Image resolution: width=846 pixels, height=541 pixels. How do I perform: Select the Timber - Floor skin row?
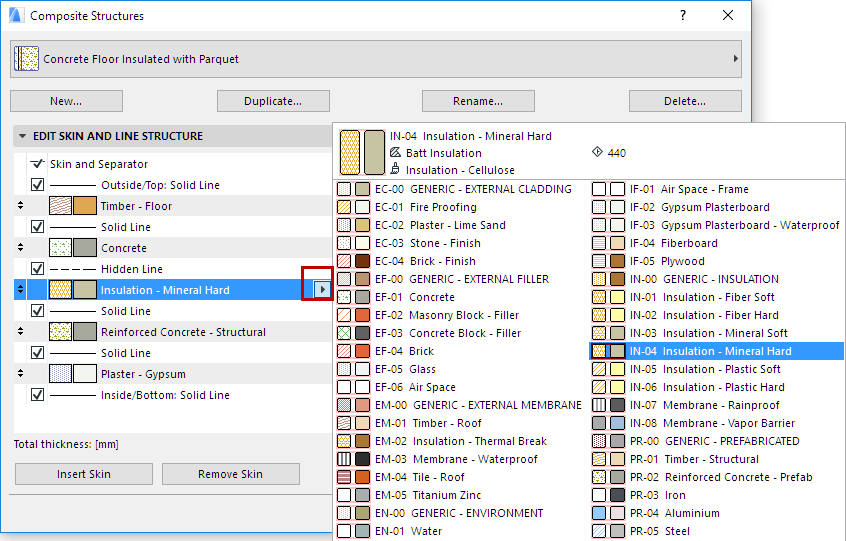tap(173, 206)
